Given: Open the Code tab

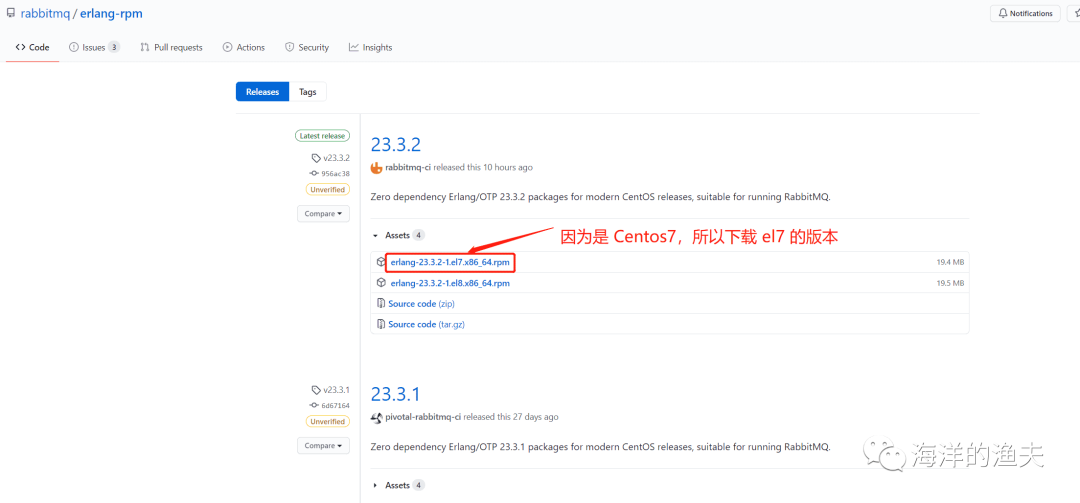Looking at the screenshot, I should pyautogui.click(x=32, y=48).
